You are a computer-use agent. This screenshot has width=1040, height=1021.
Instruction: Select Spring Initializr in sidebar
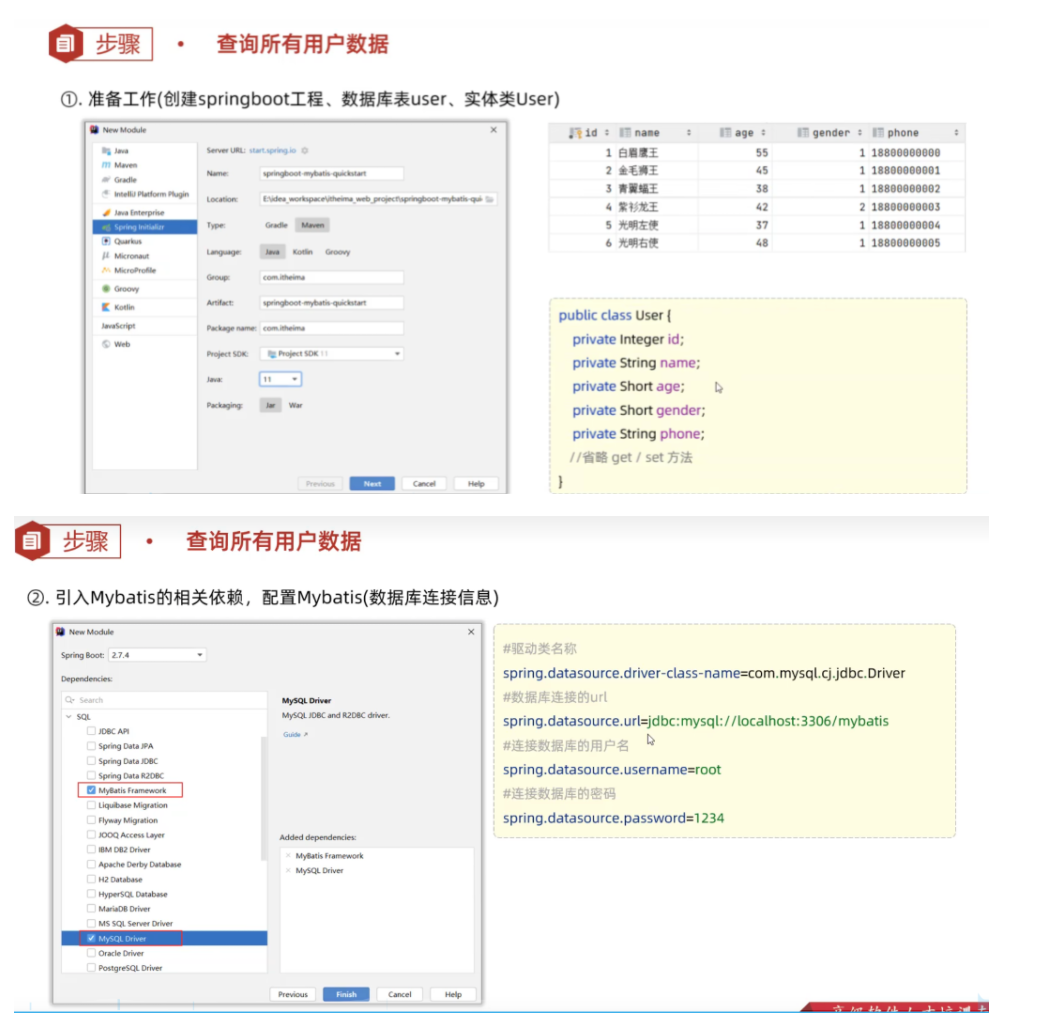pos(145,227)
